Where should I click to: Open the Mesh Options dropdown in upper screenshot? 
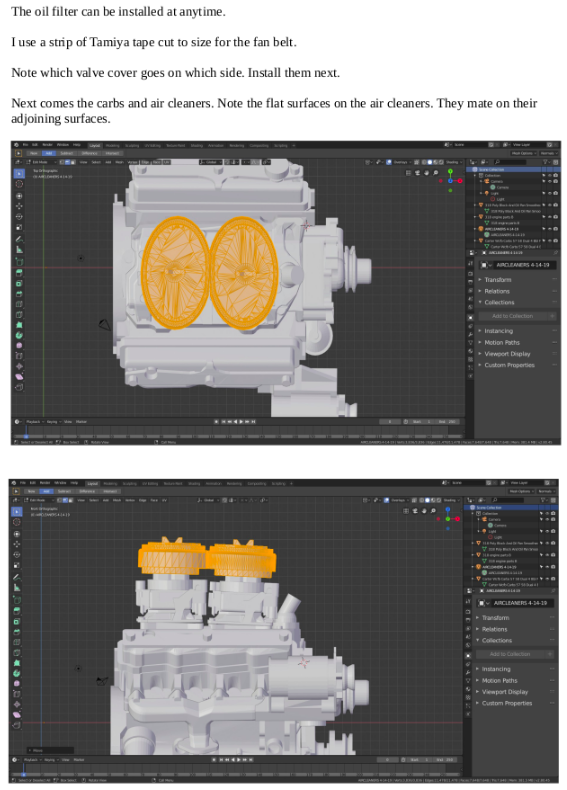pyautogui.click(x=523, y=153)
